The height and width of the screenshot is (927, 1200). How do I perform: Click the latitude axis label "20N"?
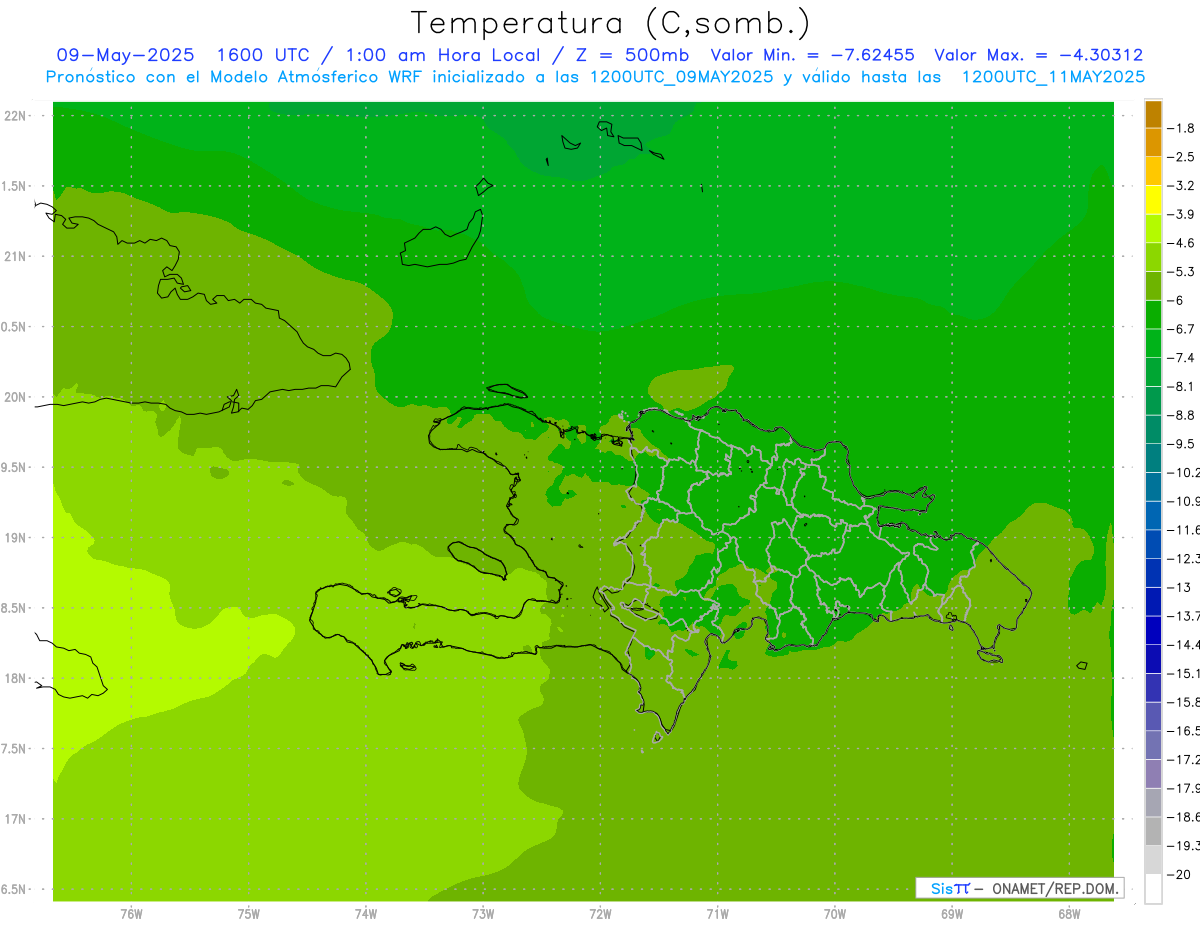pos(15,397)
